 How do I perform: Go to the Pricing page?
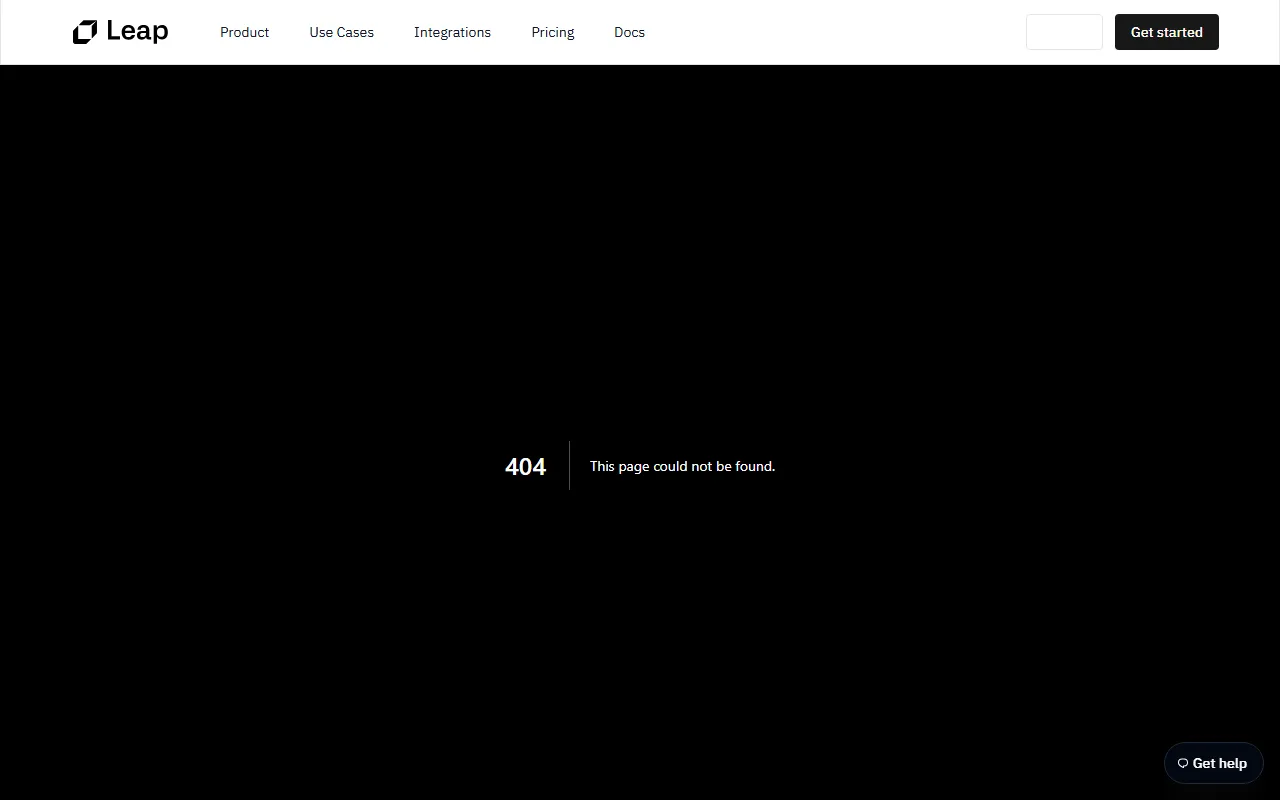point(552,32)
